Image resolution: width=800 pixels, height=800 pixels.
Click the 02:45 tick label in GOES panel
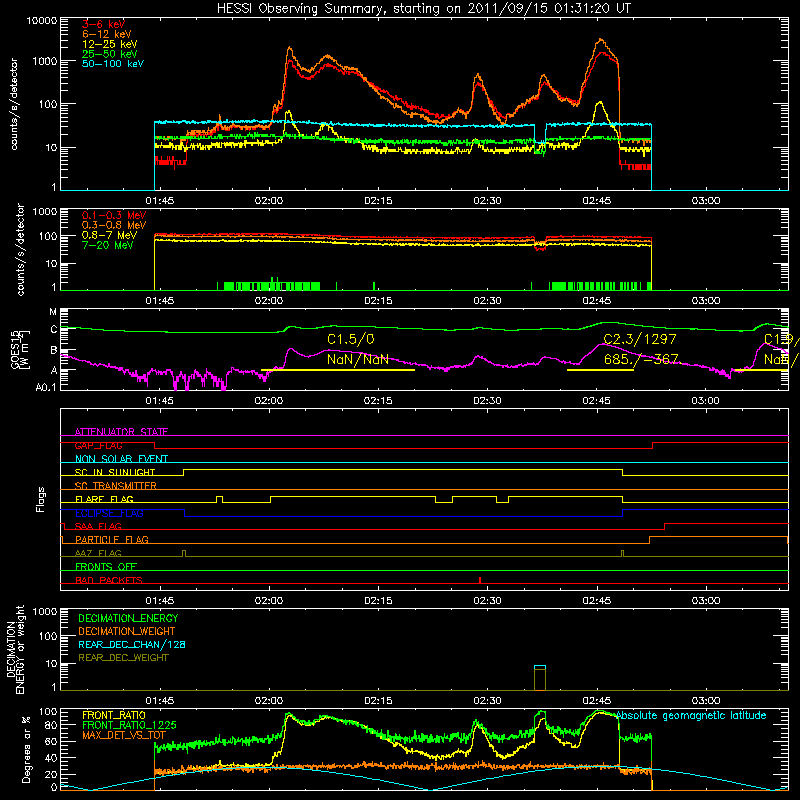coord(596,401)
